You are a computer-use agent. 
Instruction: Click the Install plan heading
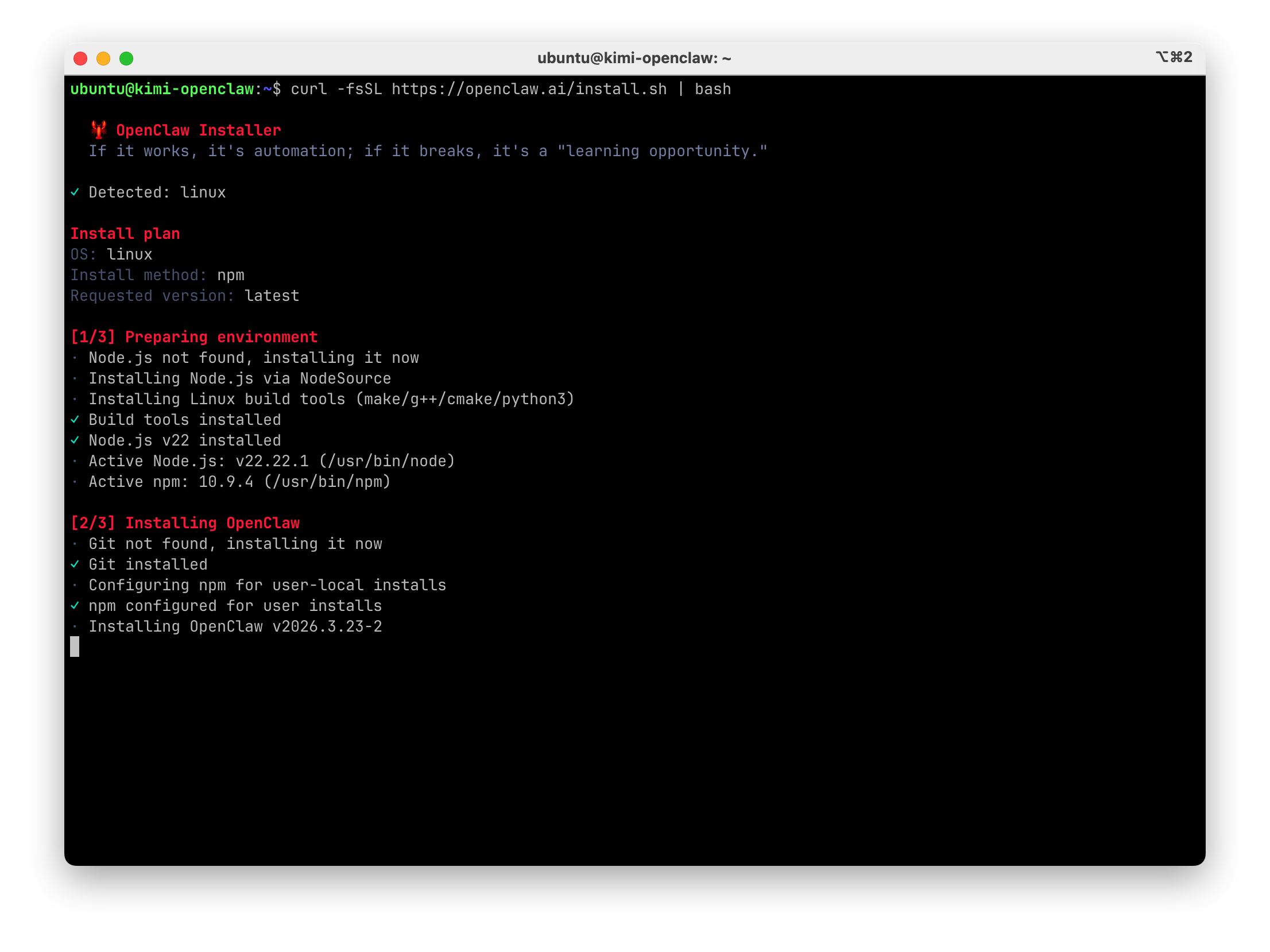125,234
